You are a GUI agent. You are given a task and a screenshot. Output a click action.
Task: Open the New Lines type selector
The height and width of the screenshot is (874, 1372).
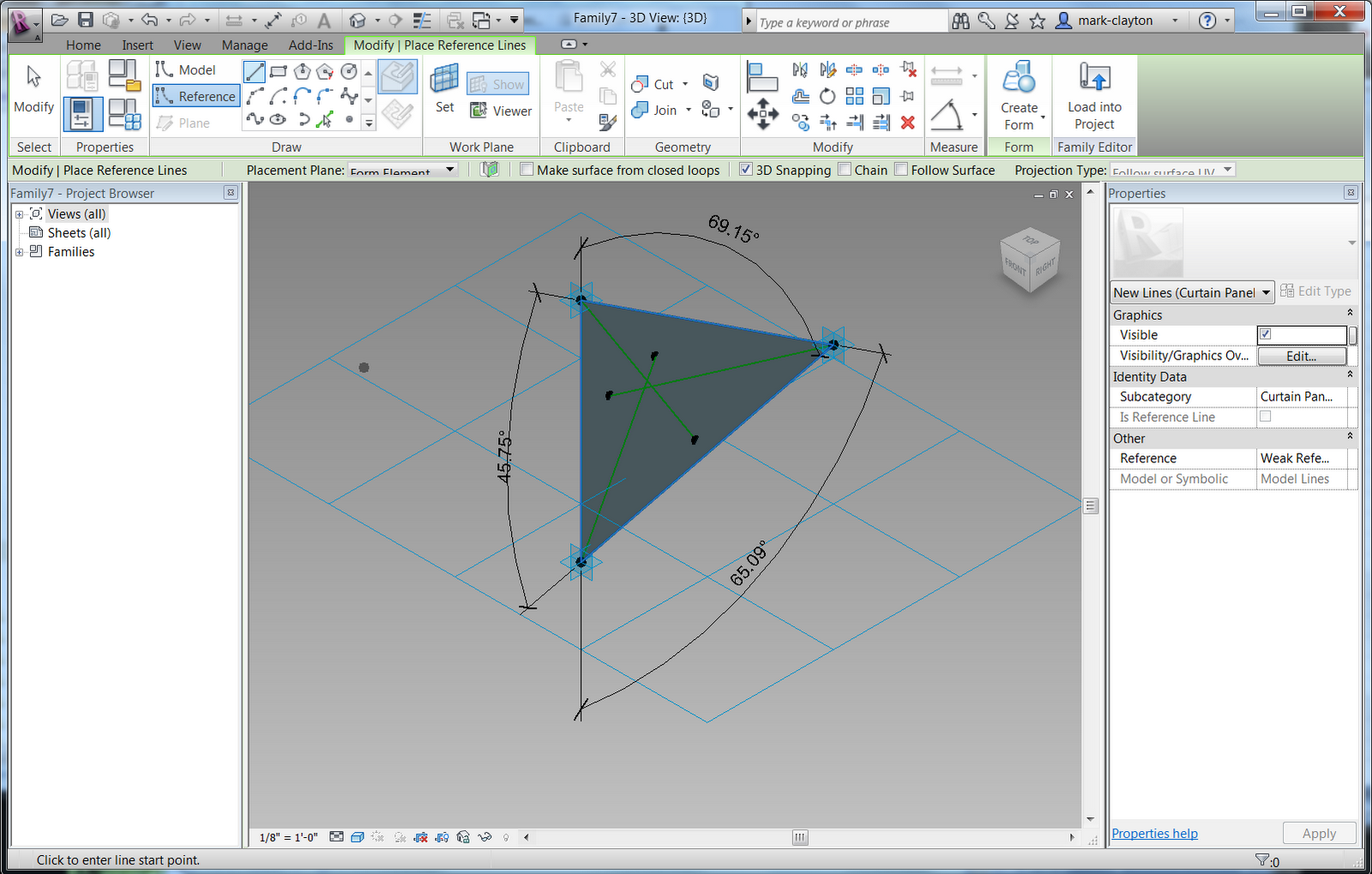[1267, 292]
